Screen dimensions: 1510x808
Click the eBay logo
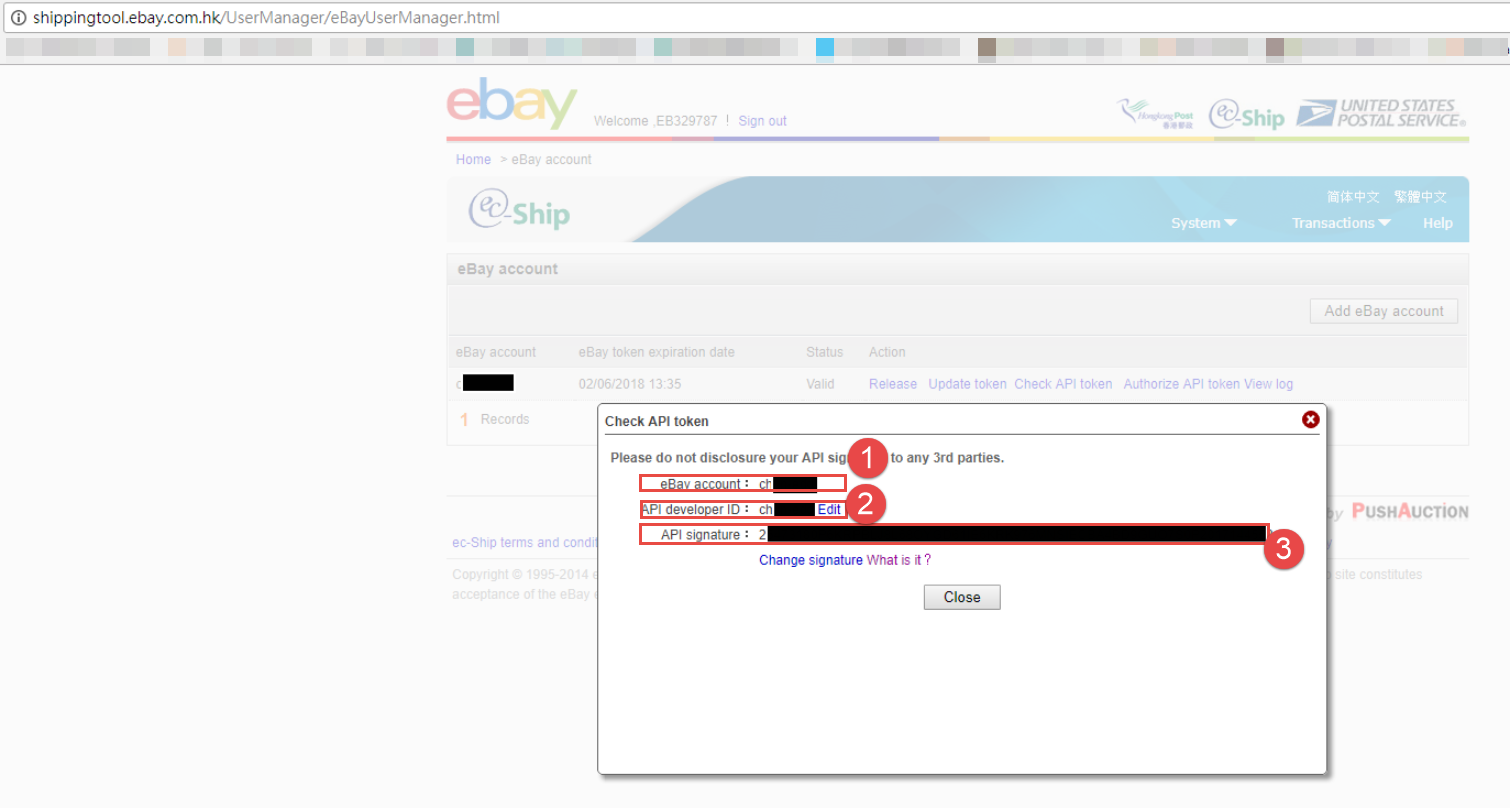click(x=512, y=104)
